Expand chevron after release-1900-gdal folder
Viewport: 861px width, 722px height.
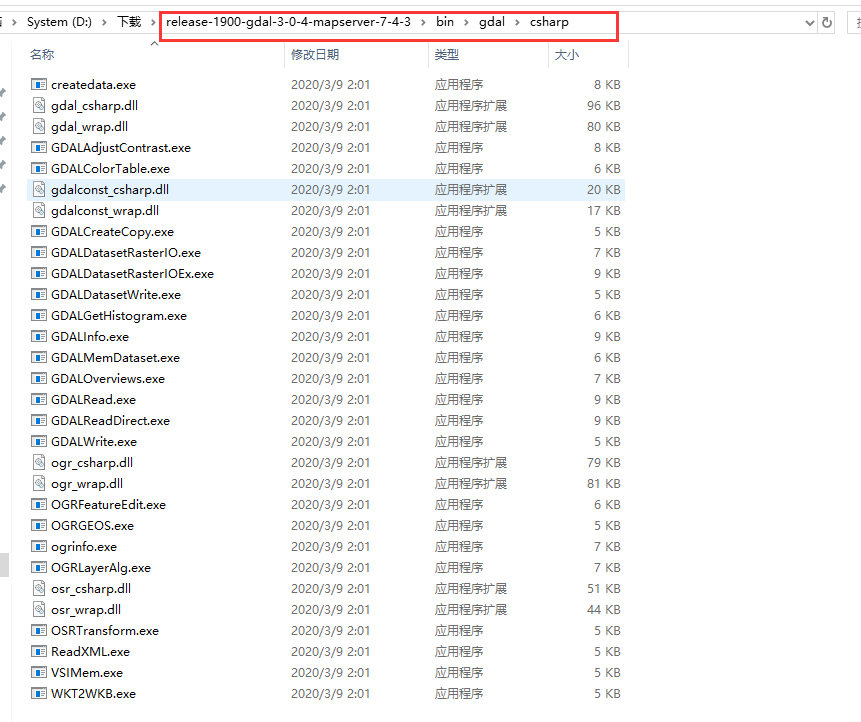point(423,23)
